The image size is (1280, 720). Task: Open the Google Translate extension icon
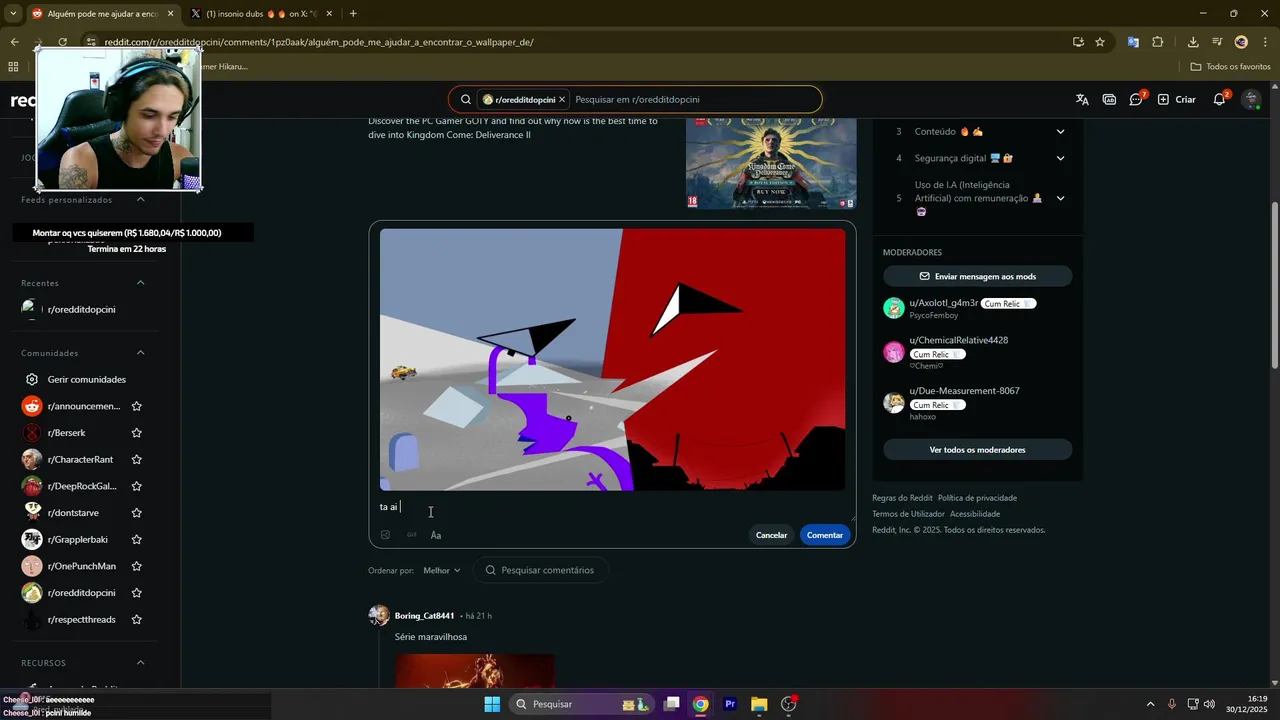click(x=1133, y=42)
